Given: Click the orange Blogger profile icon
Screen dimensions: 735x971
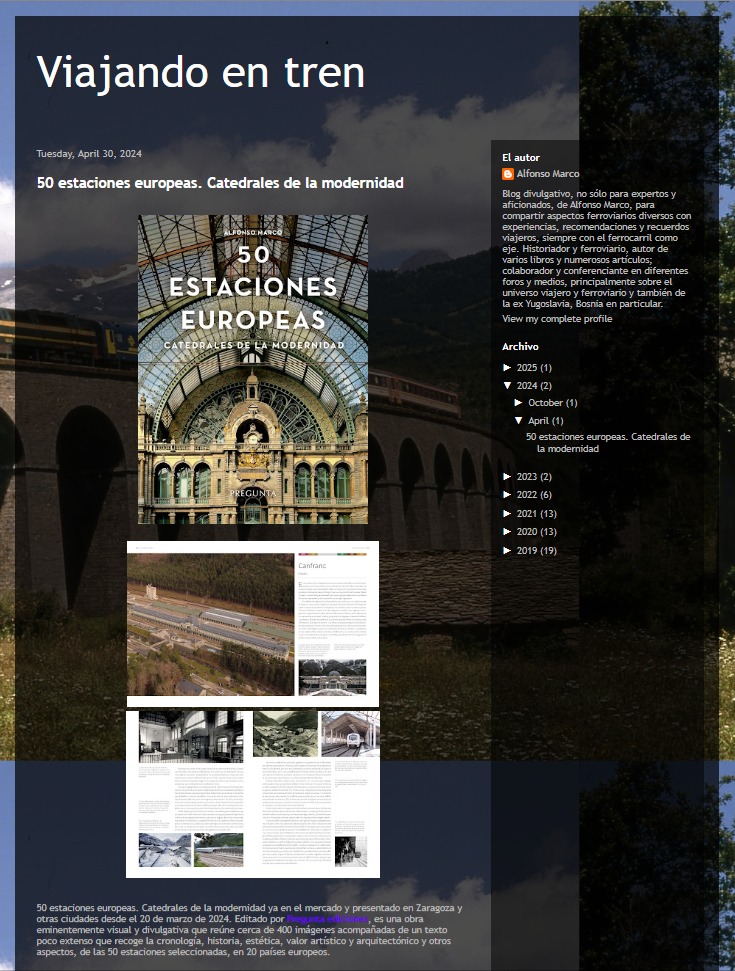Looking at the screenshot, I should click(508, 174).
